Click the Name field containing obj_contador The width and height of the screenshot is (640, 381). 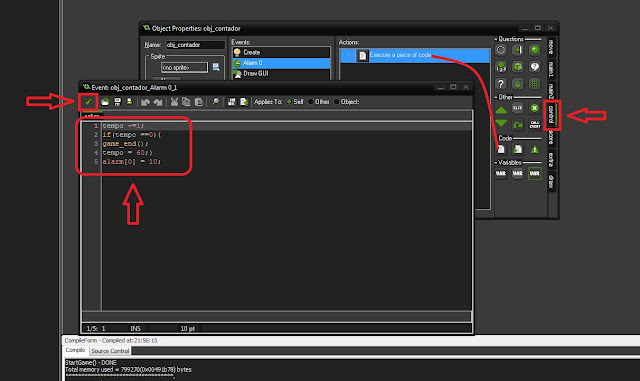[195, 45]
